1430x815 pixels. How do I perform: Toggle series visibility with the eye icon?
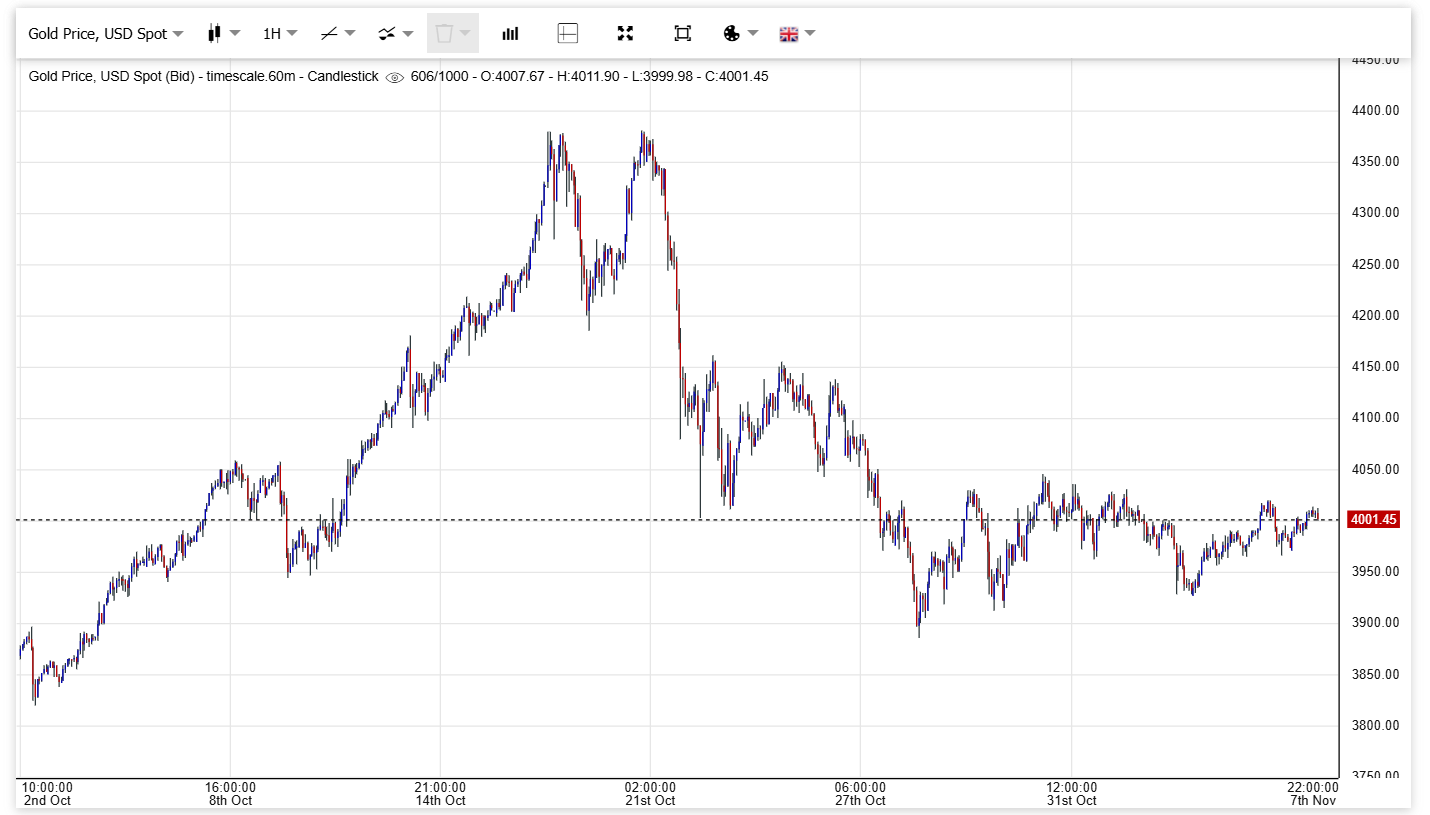pos(395,77)
